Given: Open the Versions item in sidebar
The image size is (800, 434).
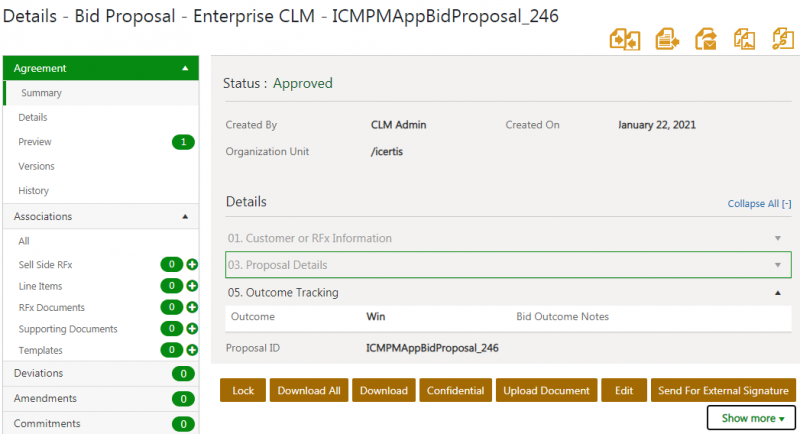Looking at the screenshot, I should (x=36, y=166).
